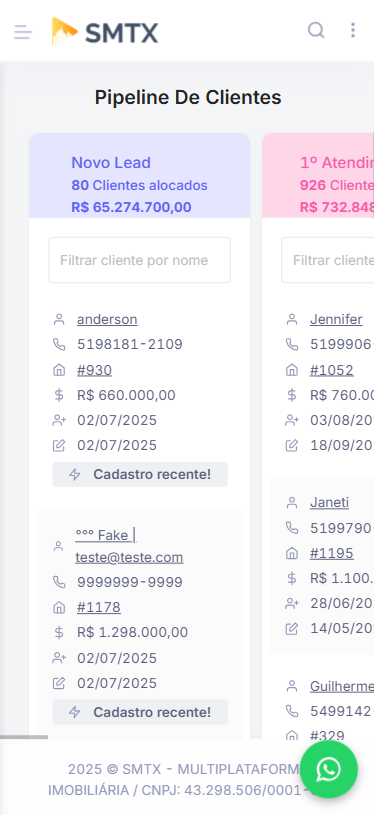Focus Novo Lead filter by name field

point(140,260)
